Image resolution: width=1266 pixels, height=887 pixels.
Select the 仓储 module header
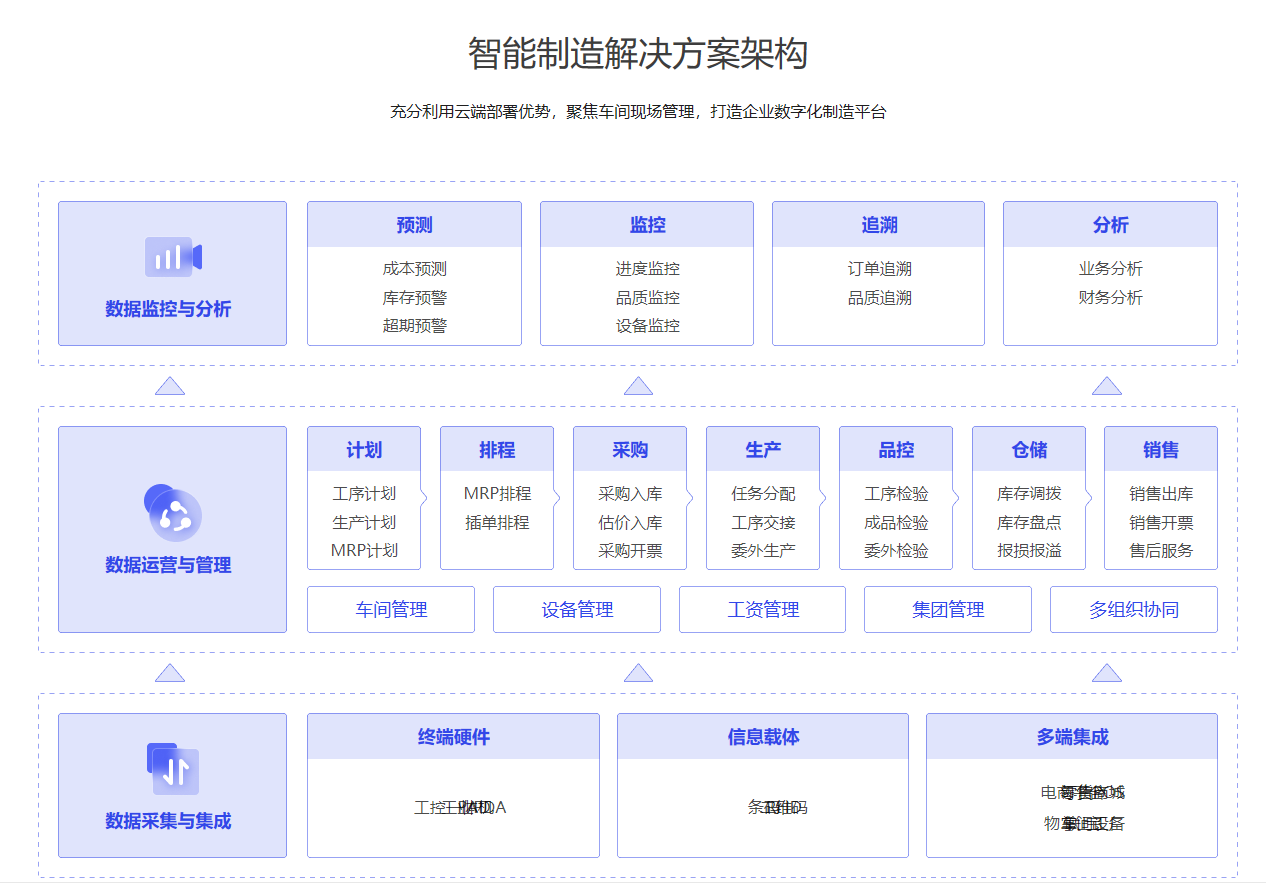click(1029, 450)
